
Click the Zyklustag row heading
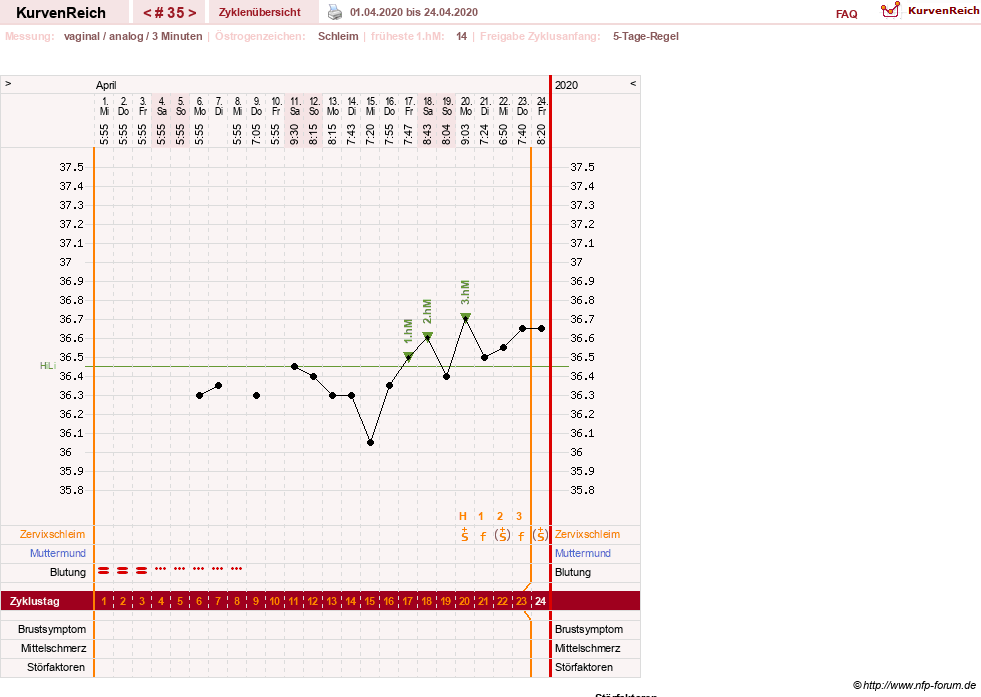point(34,601)
